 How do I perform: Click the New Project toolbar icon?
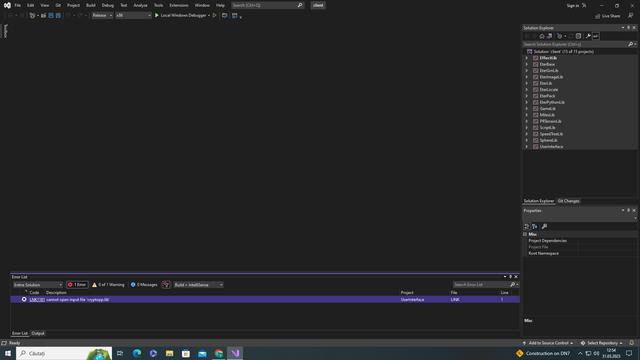point(33,16)
